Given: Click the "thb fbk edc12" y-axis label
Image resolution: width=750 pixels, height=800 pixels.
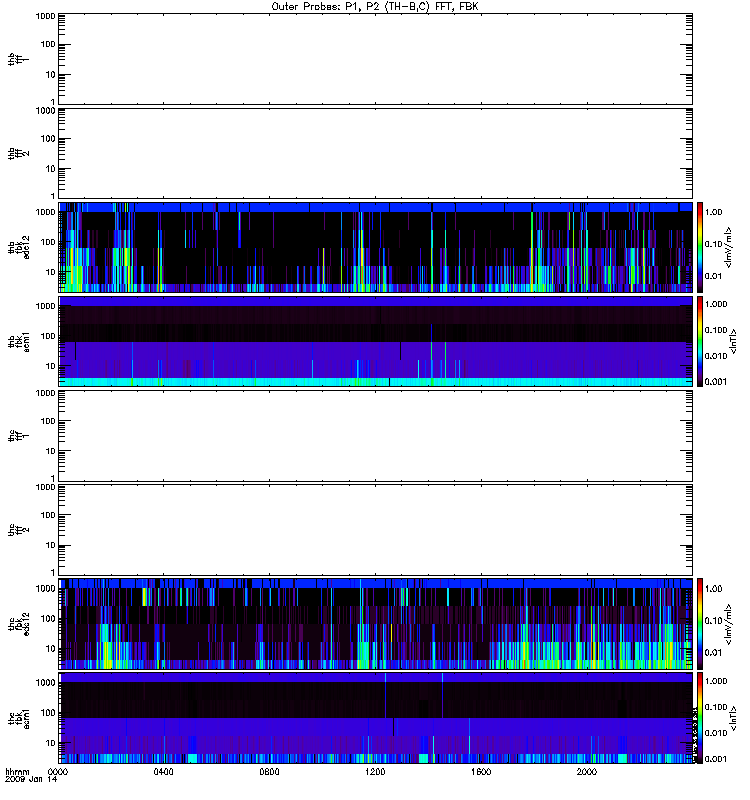Looking at the screenshot, I should [19, 247].
